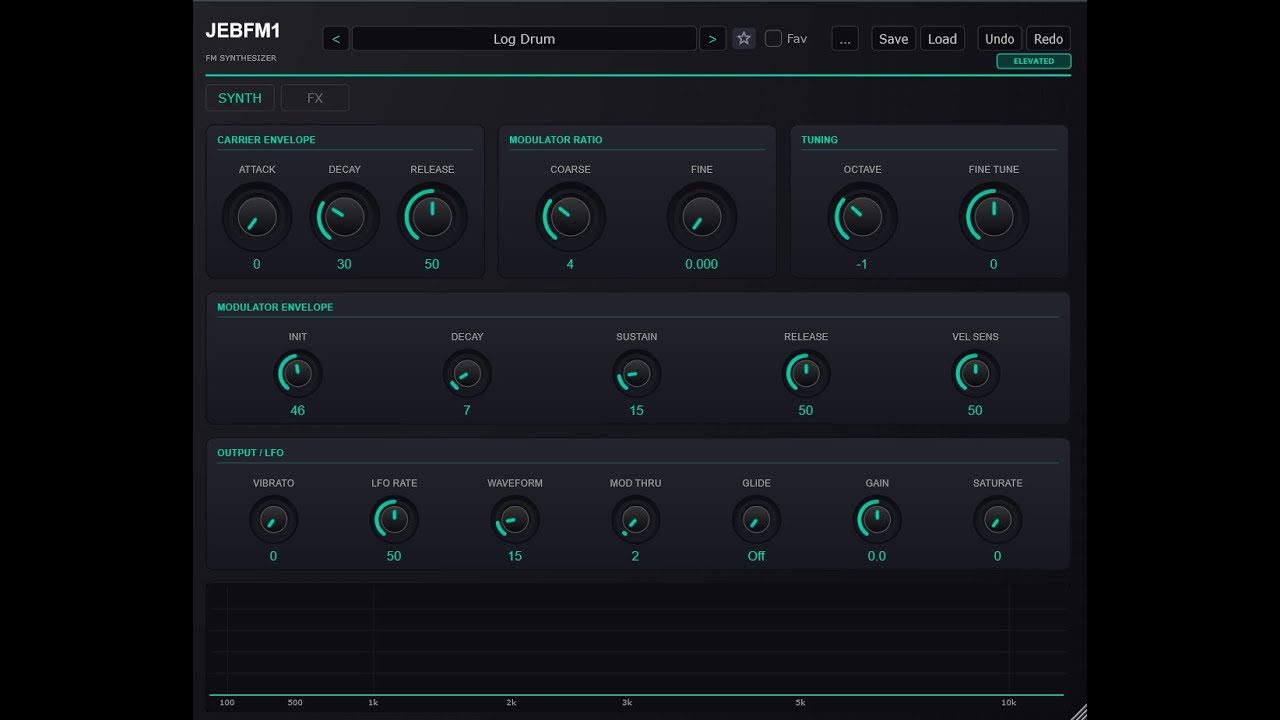Go to next preset with right arrow
Image resolution: width=1280 pixels, height=720 pixels.
pyautogui.click(x=712, y=39)
